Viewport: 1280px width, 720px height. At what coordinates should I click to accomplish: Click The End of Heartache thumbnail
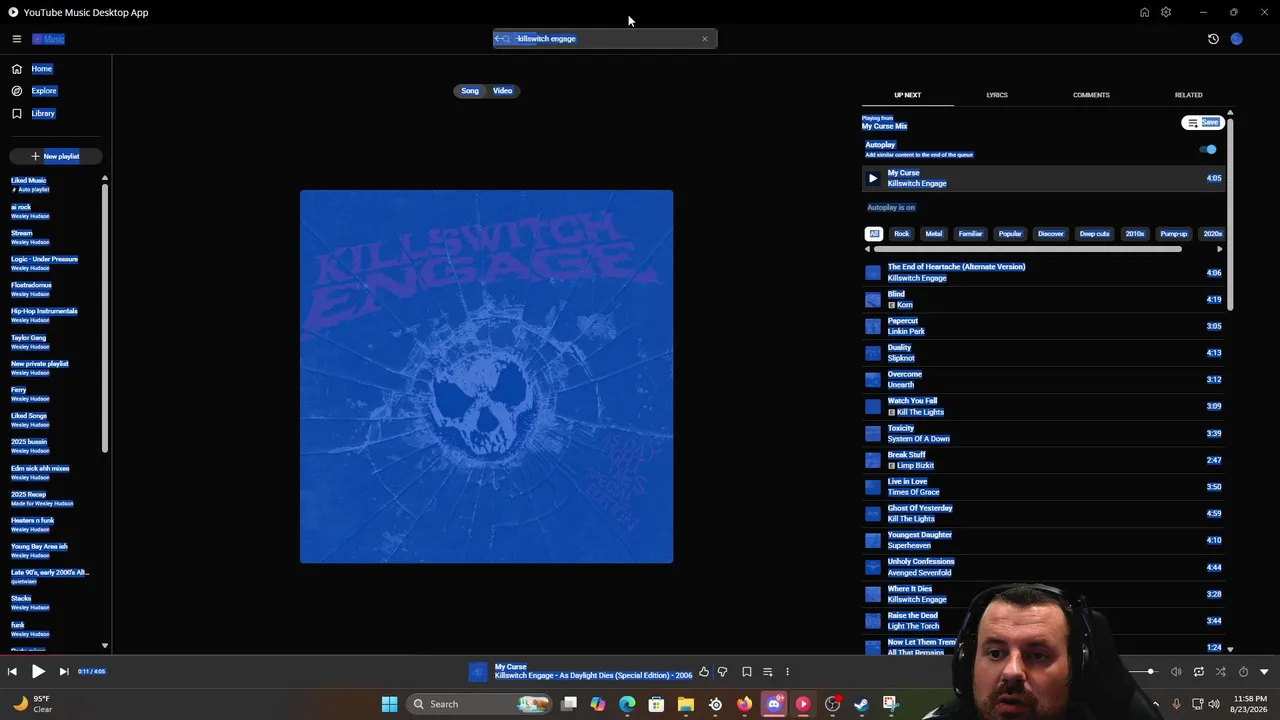coord(873,272)
